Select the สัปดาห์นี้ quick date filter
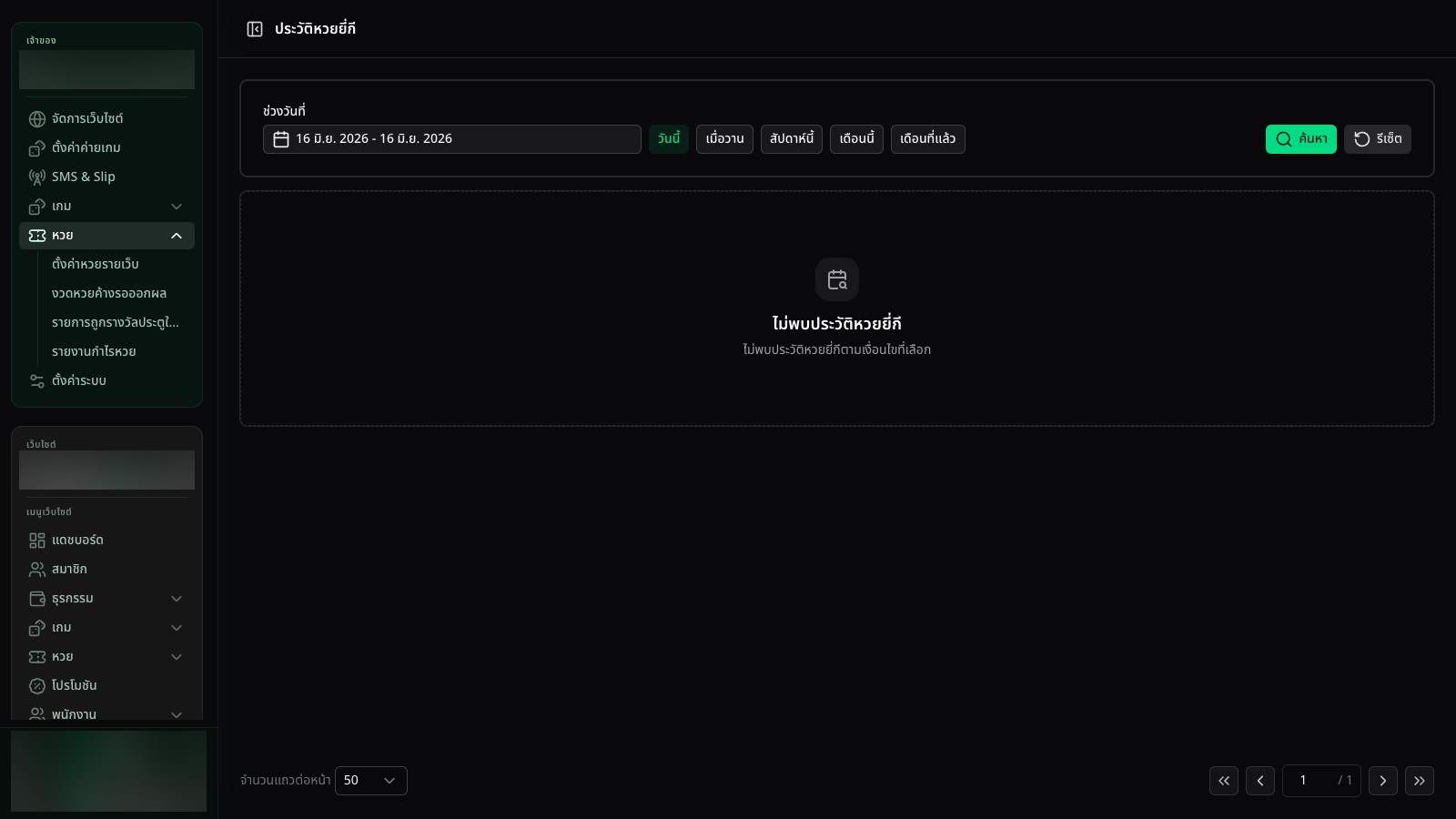The height and width of the screenshot is (819, 1456). tap(792, 139)
